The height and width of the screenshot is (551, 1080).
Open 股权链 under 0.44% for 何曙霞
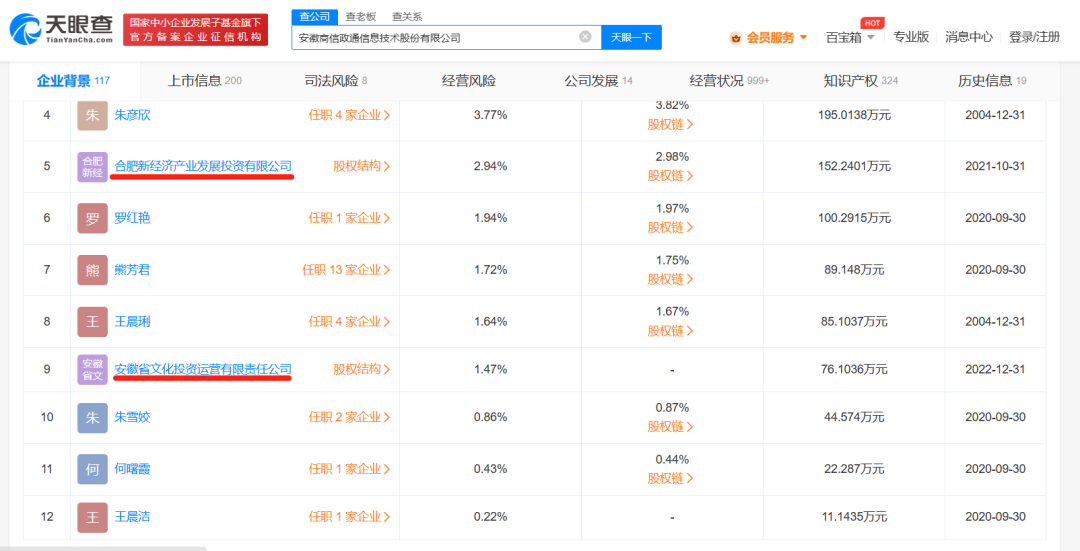click(671, 478)
